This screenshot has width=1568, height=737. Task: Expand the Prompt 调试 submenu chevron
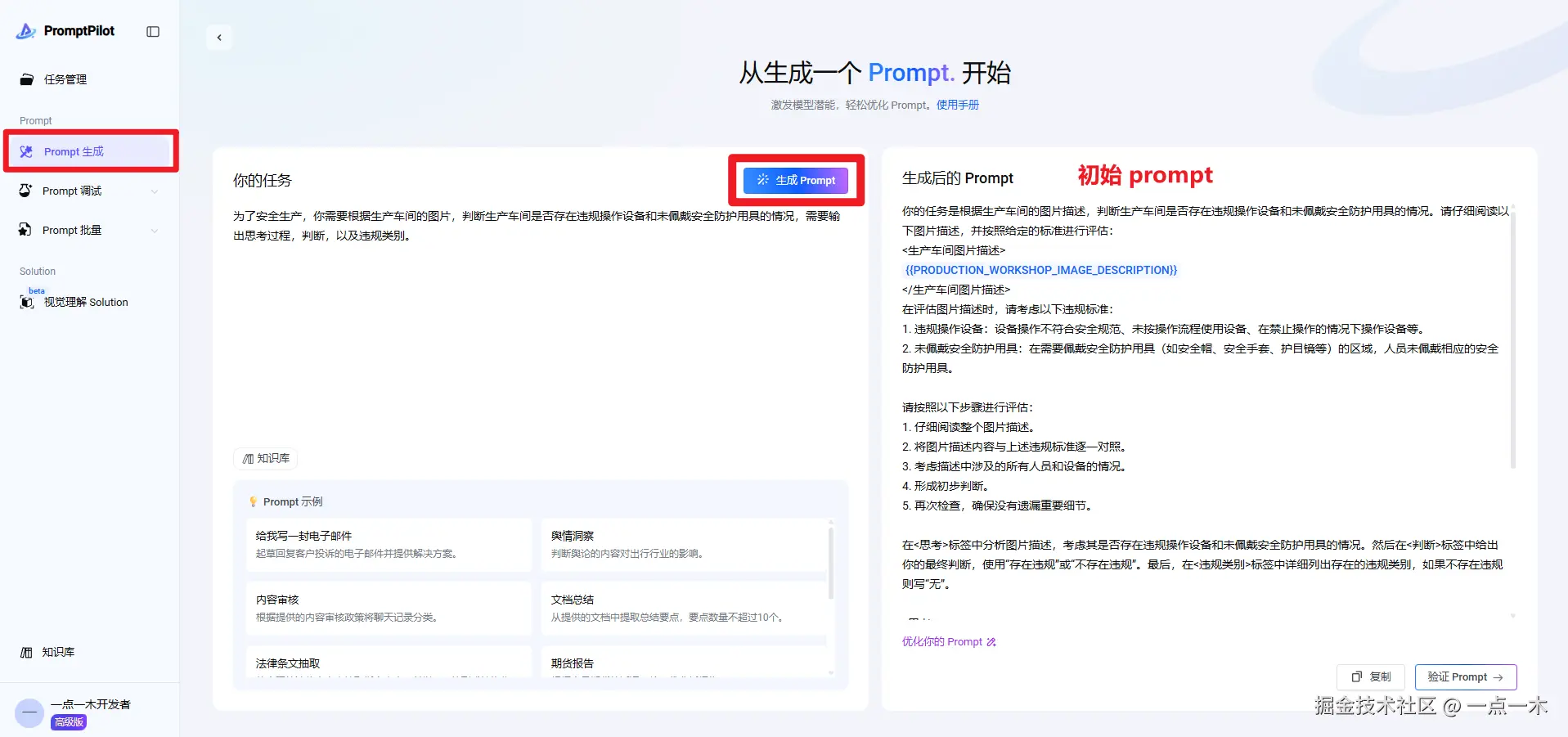coord(155,191)
